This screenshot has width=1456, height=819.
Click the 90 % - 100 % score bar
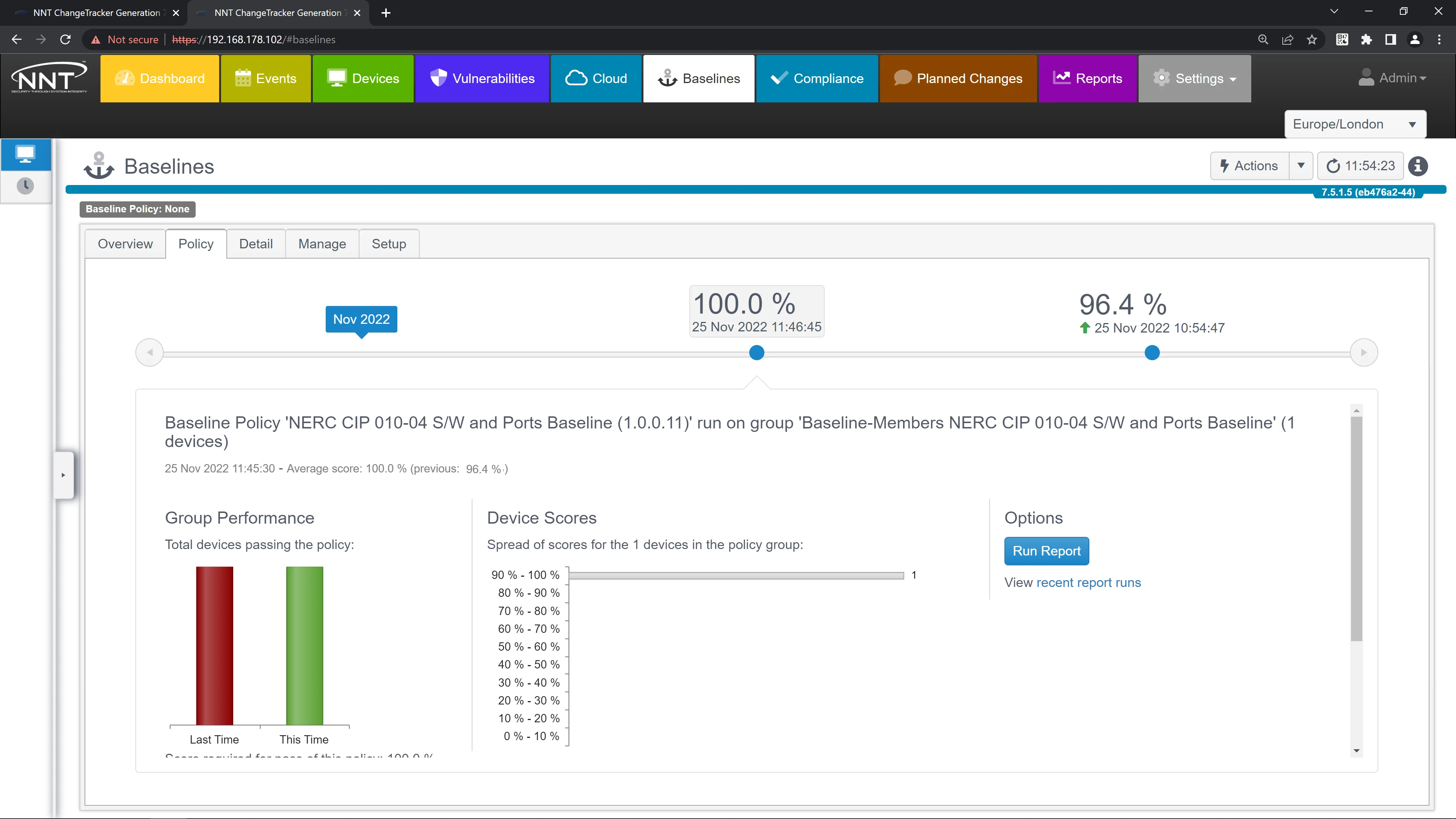point(736,576)
